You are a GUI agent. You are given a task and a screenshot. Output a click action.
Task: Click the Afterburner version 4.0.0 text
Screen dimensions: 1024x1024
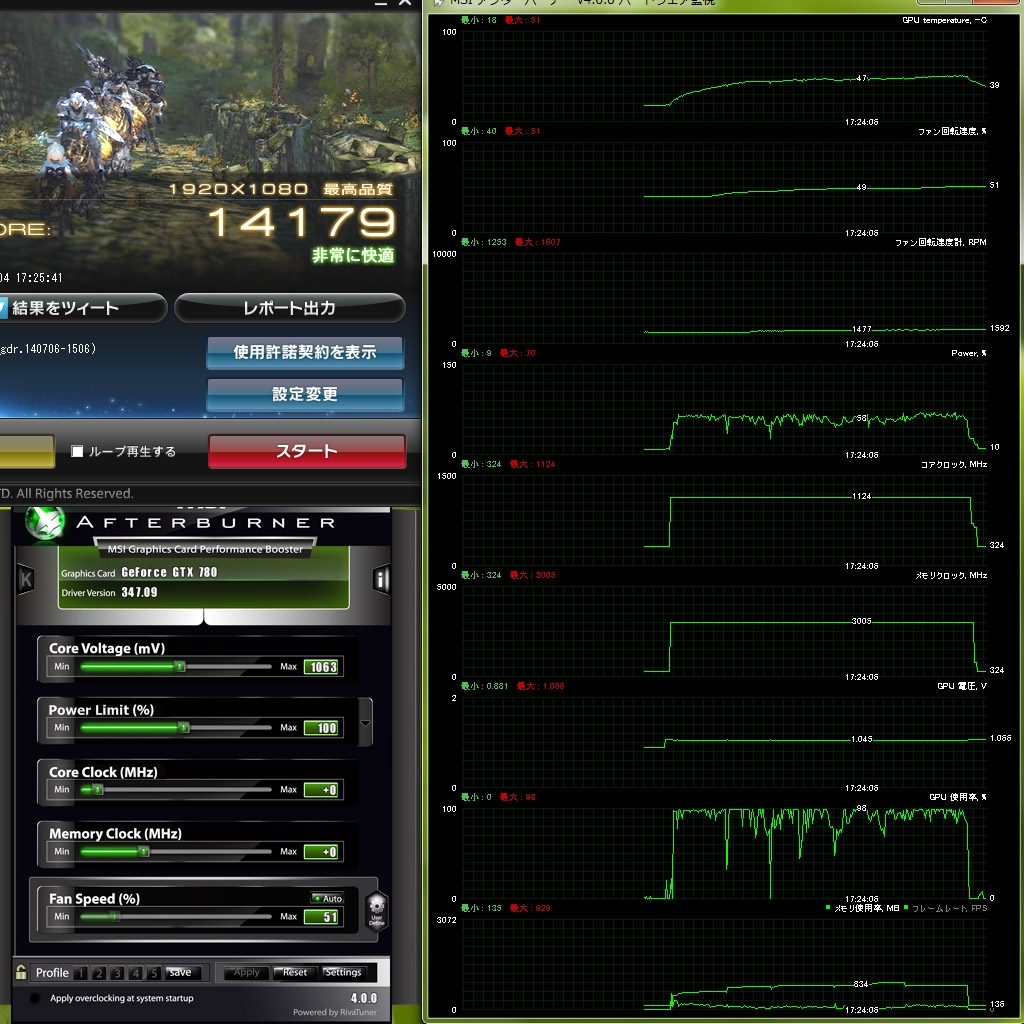click(x=364, y=998)
